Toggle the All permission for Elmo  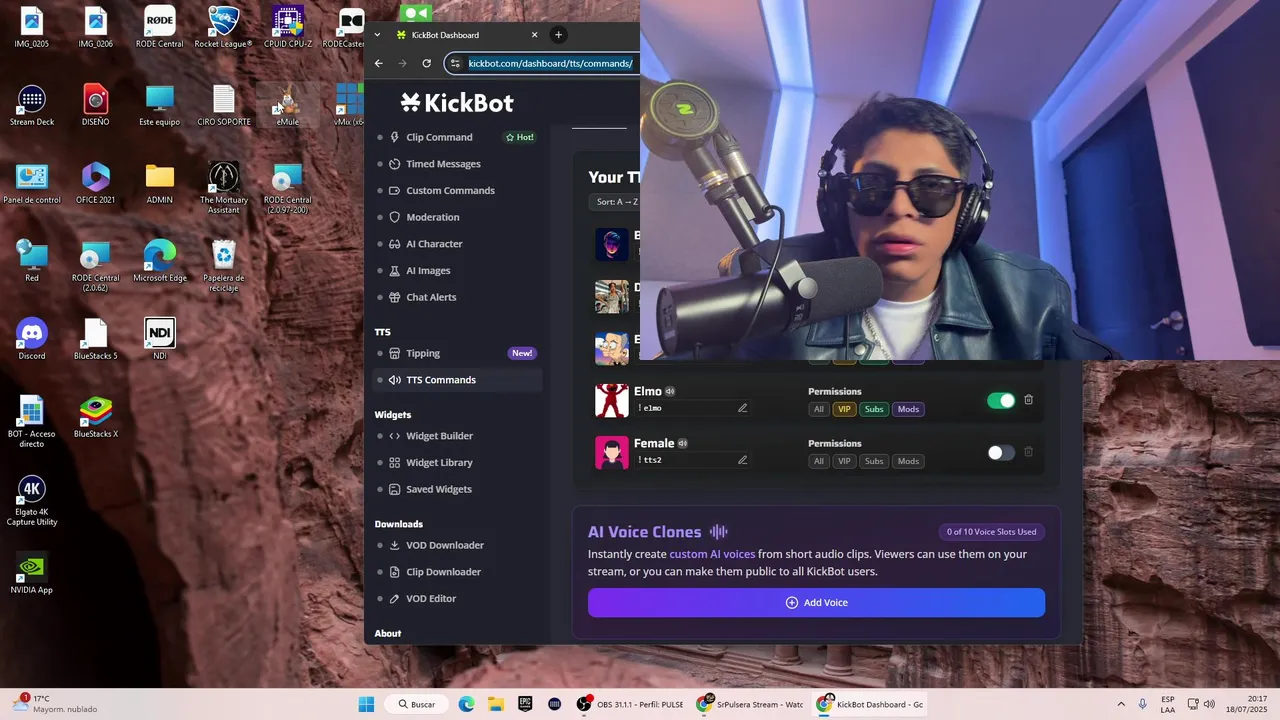[x=819, y=409]
